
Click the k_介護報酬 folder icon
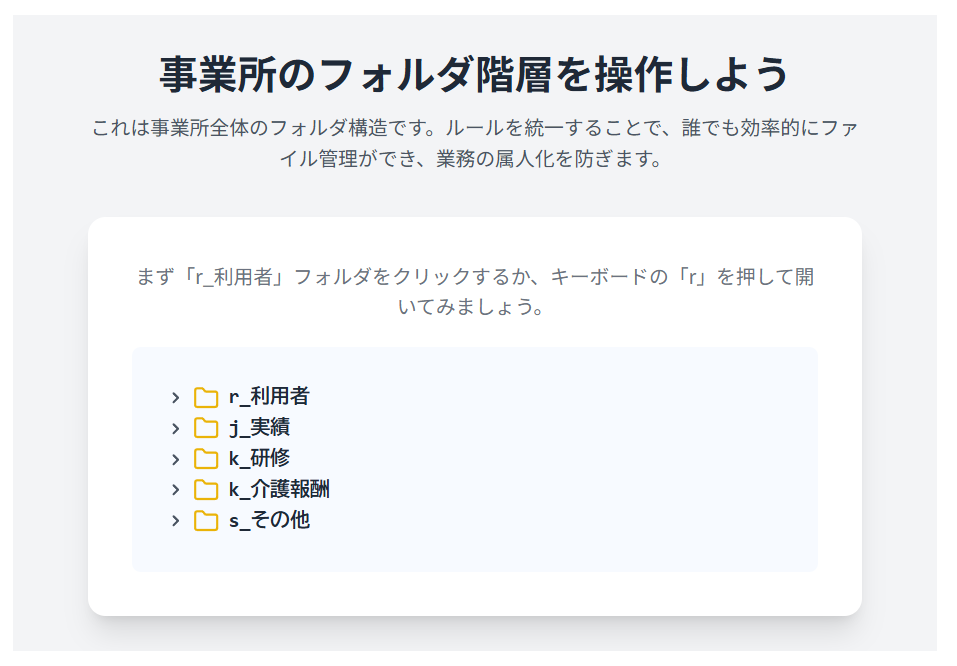[x=206, y=490]
